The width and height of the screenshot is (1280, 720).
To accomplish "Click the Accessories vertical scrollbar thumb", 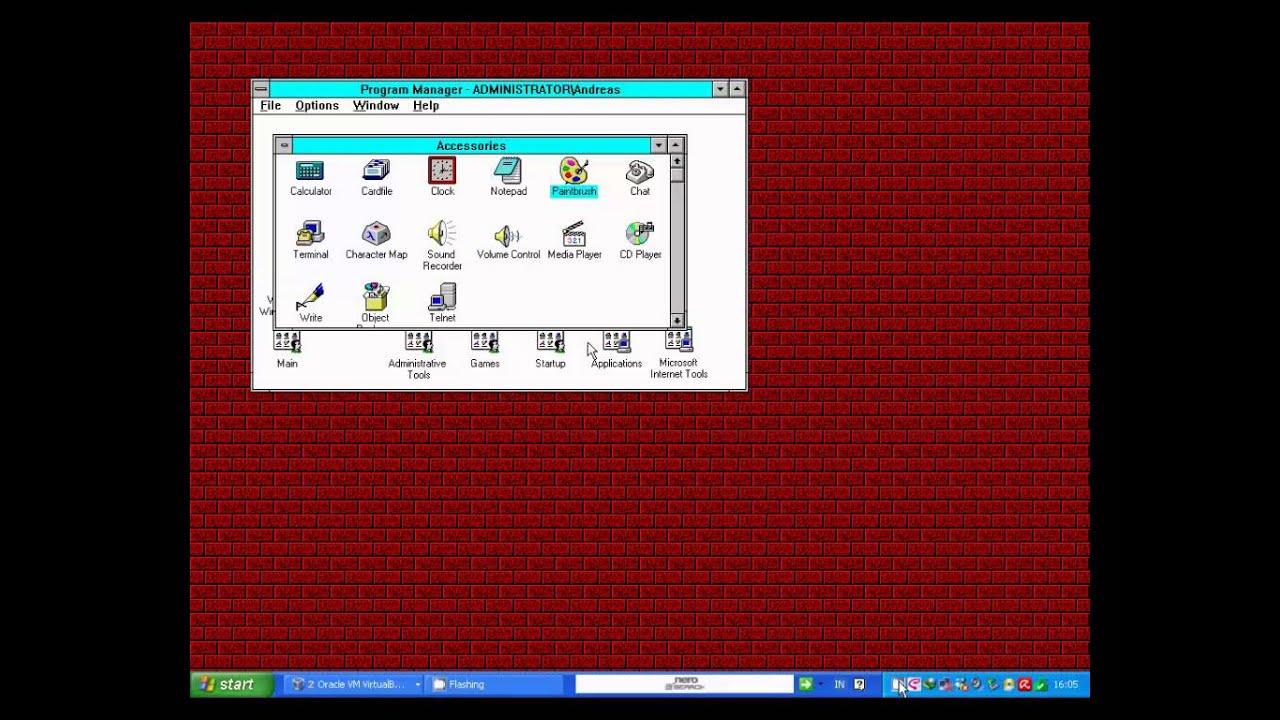I will click(678, 175).
